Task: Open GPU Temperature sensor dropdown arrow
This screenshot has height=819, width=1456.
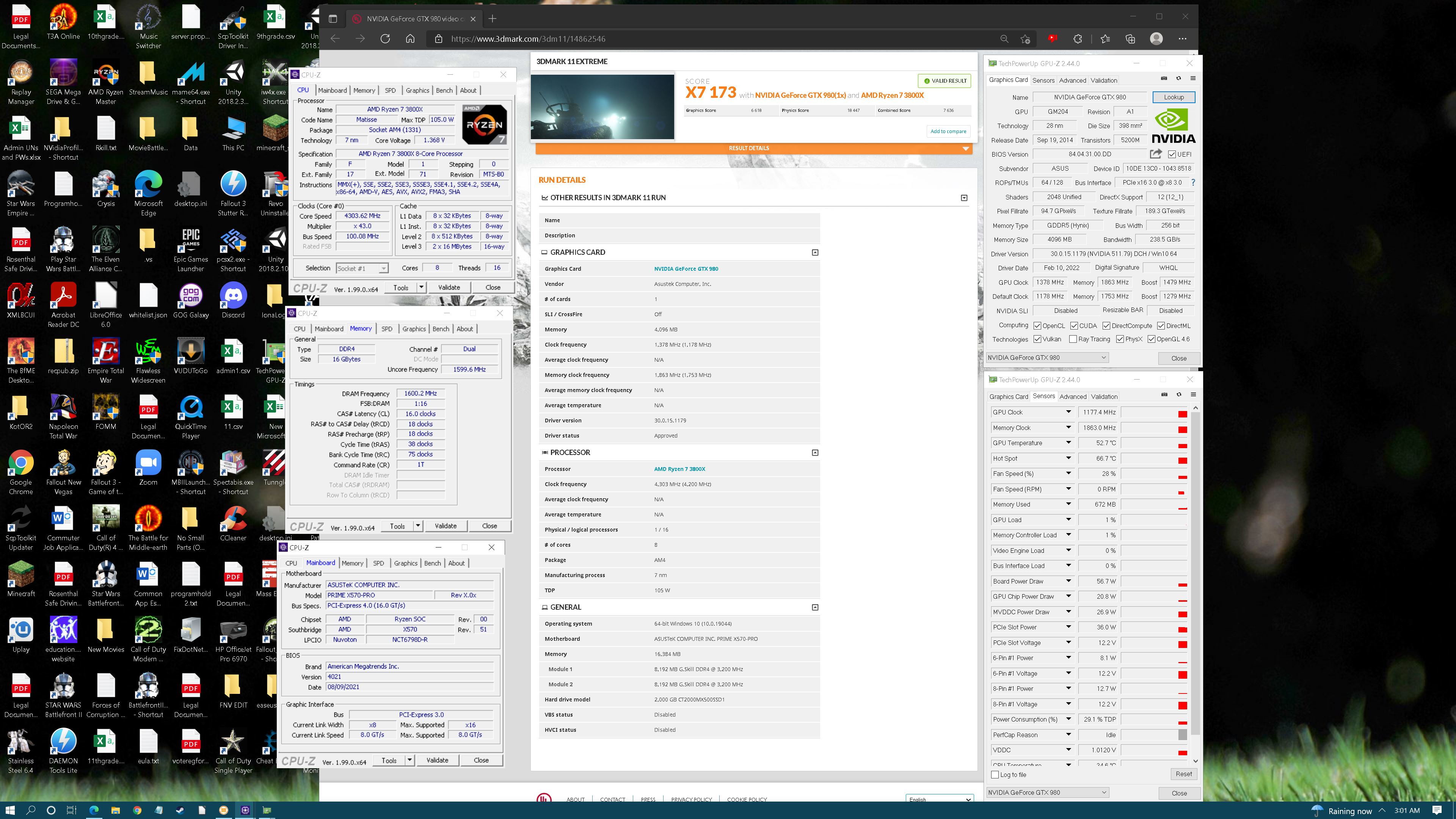Action: coord(1068,443)
